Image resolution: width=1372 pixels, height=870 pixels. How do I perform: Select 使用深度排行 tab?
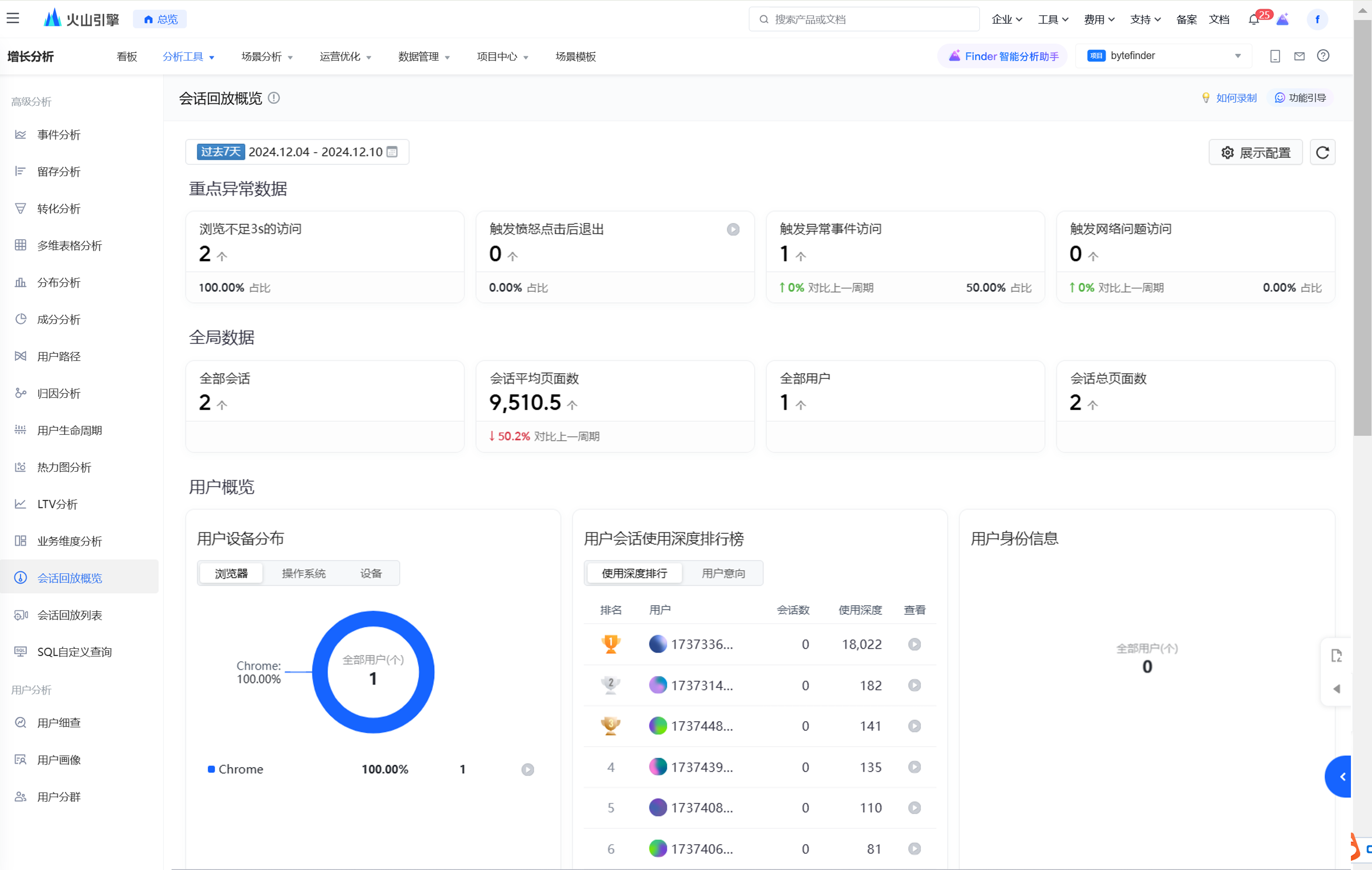pyautogui.click(x=634, y=574)
